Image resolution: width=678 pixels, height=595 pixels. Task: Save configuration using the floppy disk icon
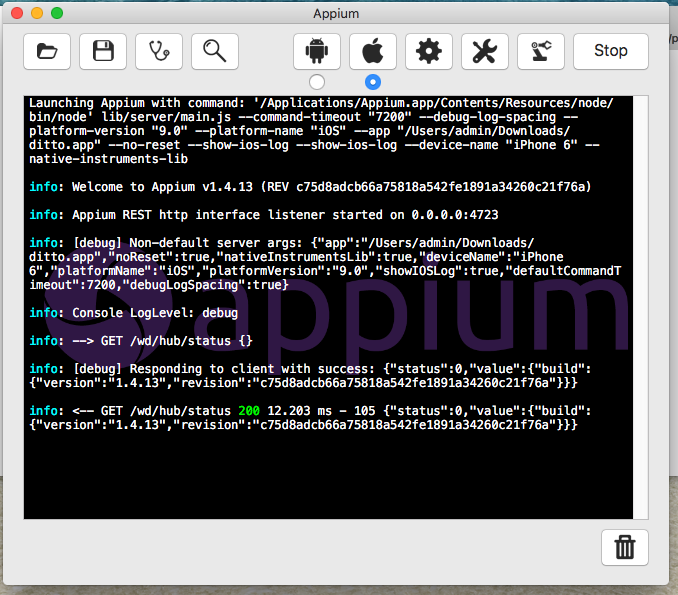coord(103,51)
